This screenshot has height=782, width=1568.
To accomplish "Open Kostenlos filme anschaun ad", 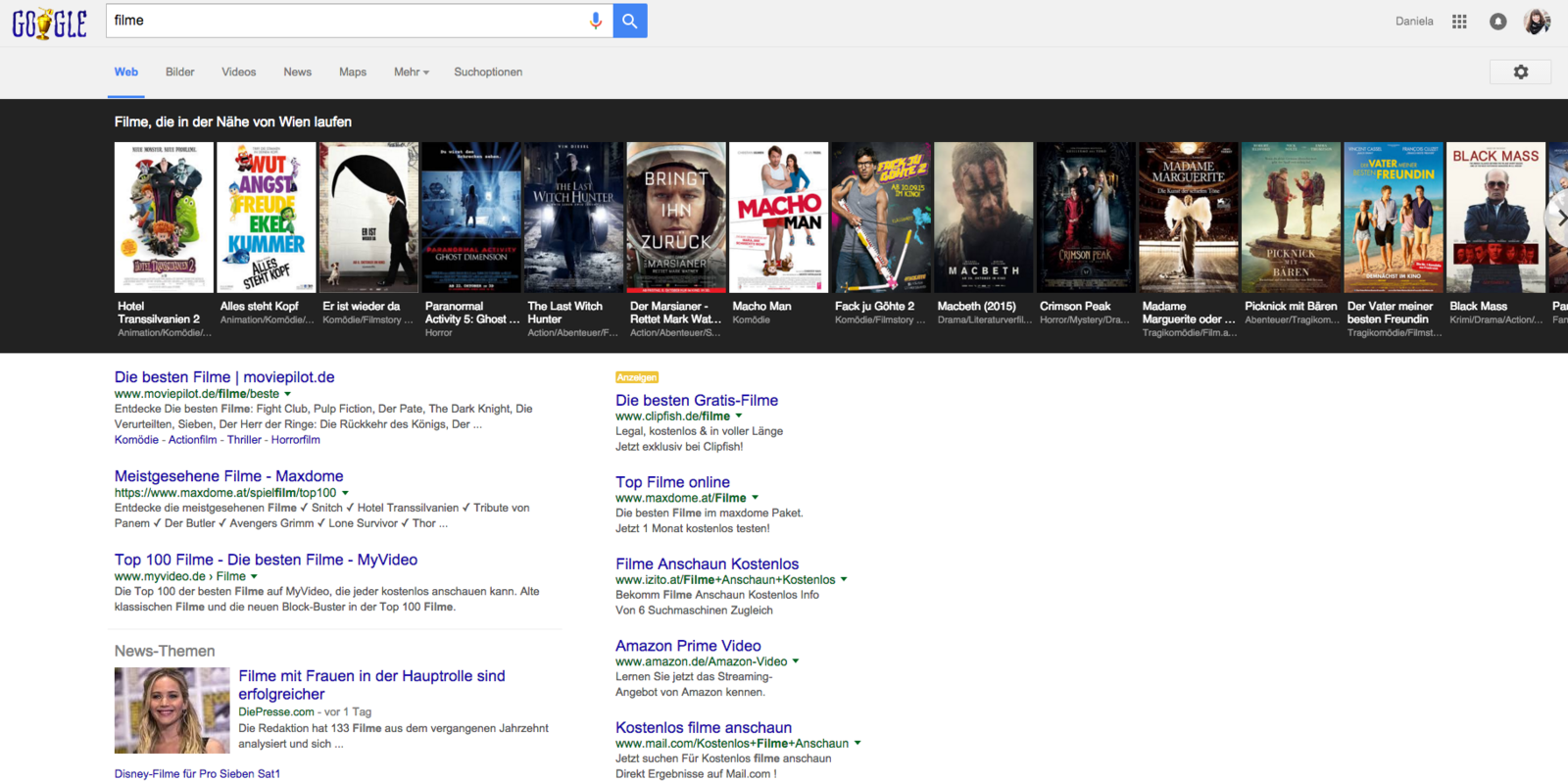I will pyautogui.click(x=704, y=727).
